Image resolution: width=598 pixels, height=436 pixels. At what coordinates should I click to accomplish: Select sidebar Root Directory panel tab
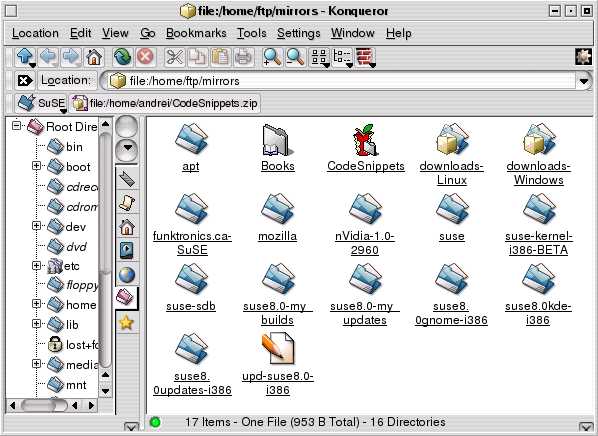(126, 298)
